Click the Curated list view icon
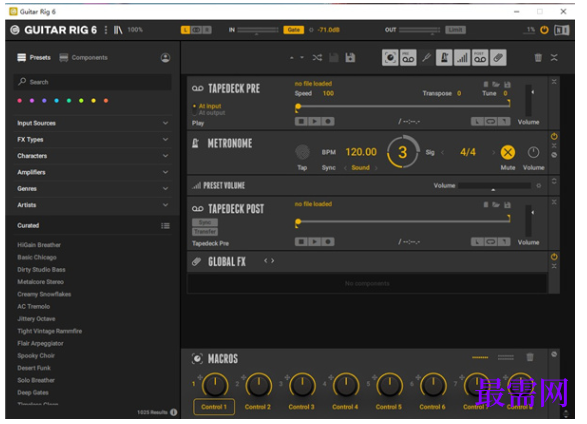 click(165, 226)
